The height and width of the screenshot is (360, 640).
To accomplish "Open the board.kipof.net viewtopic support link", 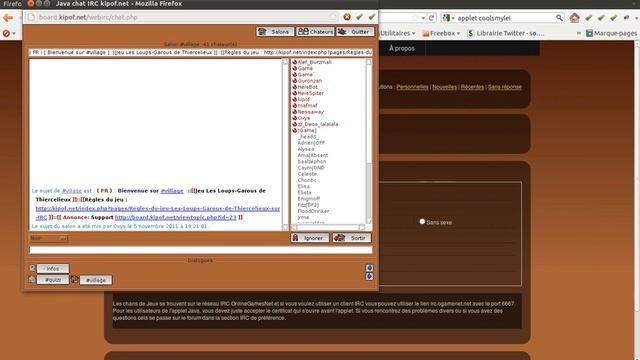I will (x=176, y=218).
